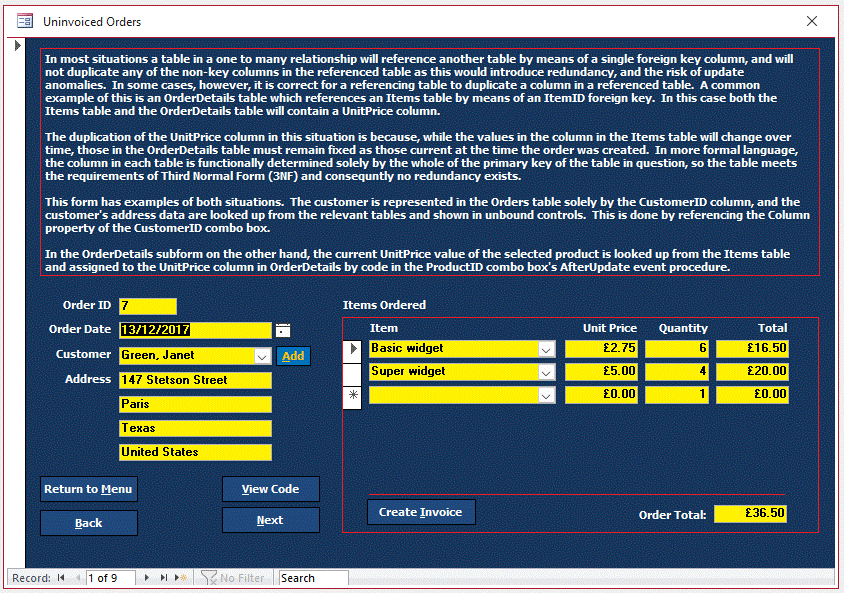This screenshot has height=593, width=844.
Task: Select the Basic widget row selector
Action: pos(353,349)
